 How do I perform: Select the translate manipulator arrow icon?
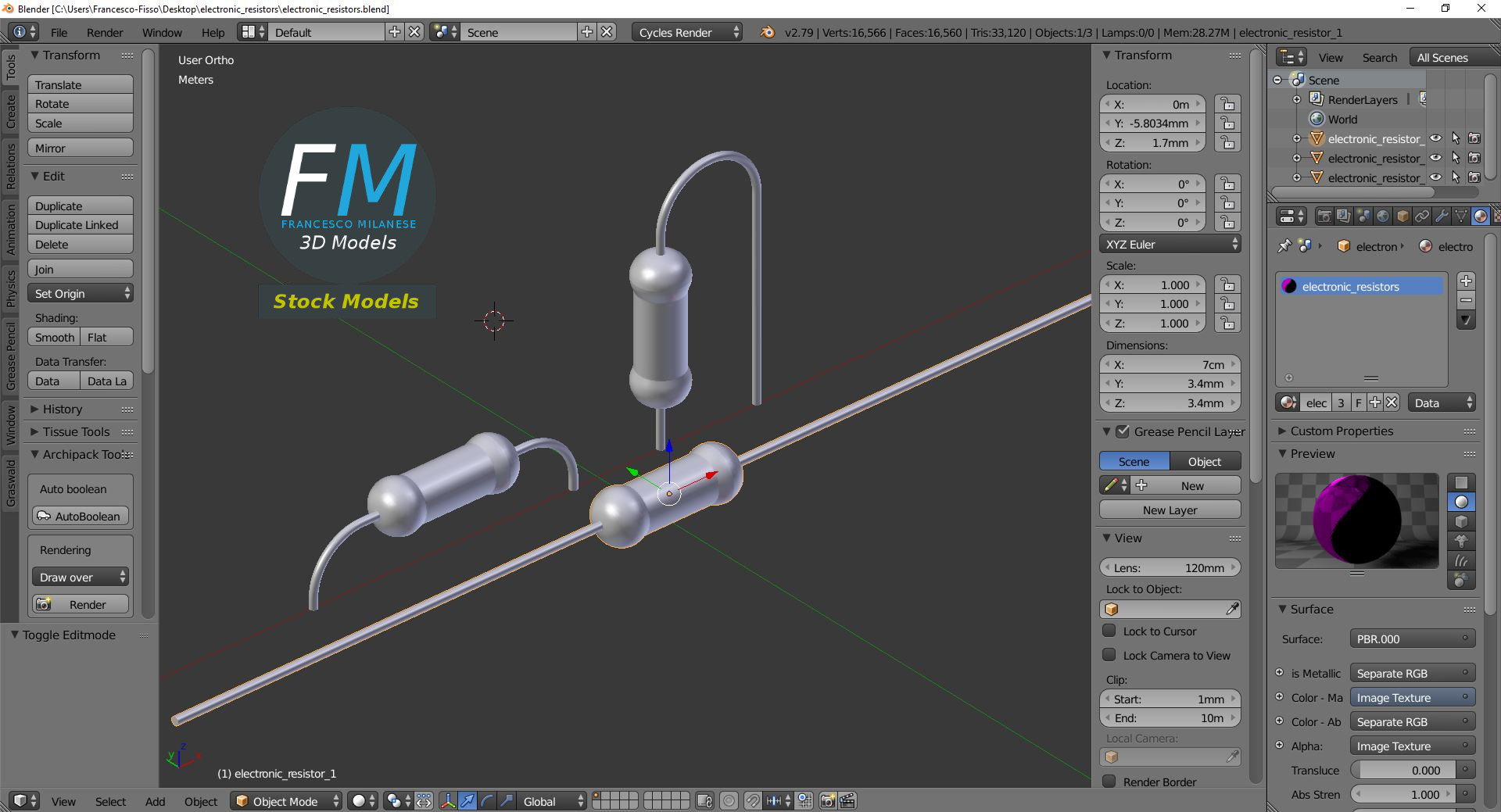coord(467,801)
